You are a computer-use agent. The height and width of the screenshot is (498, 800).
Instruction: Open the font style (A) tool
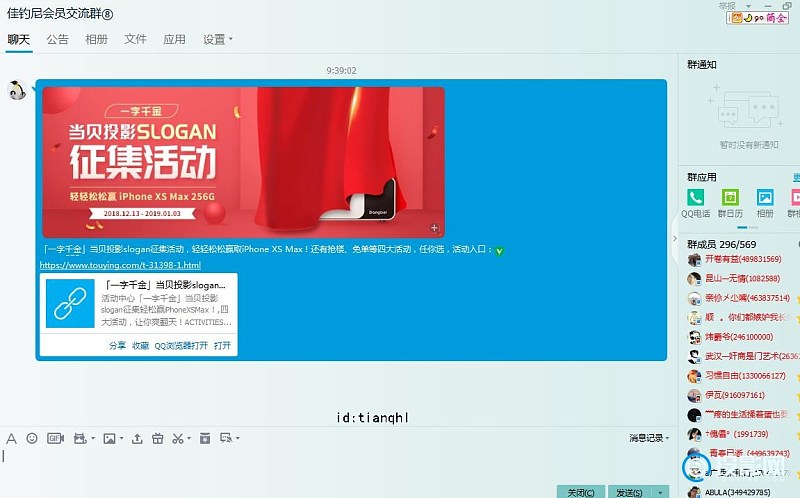click(x=11, y=438)
